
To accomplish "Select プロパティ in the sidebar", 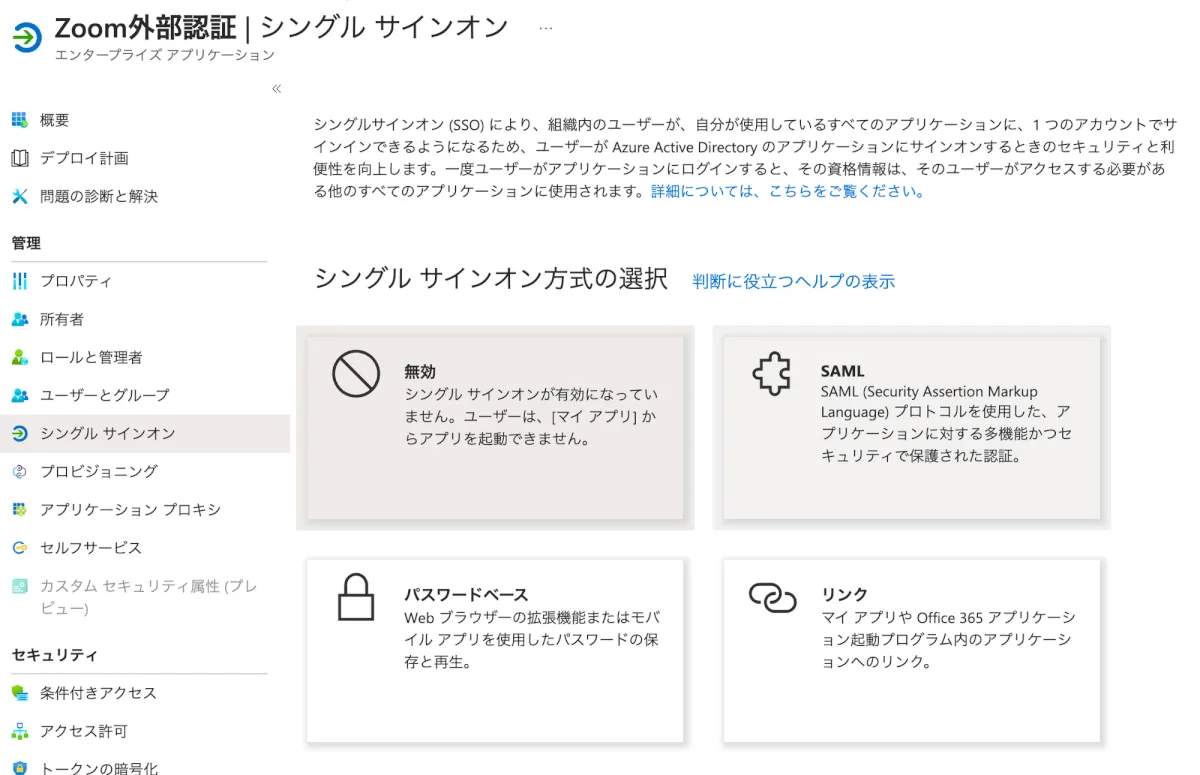I will tap(76, 281).
